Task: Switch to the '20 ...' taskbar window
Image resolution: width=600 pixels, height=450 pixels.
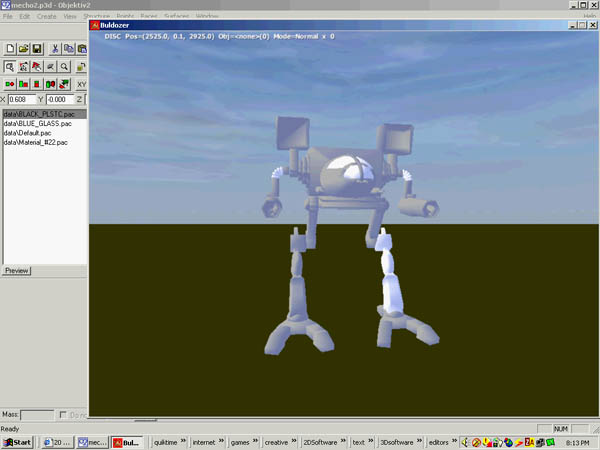Action: [x=57, y=442]
